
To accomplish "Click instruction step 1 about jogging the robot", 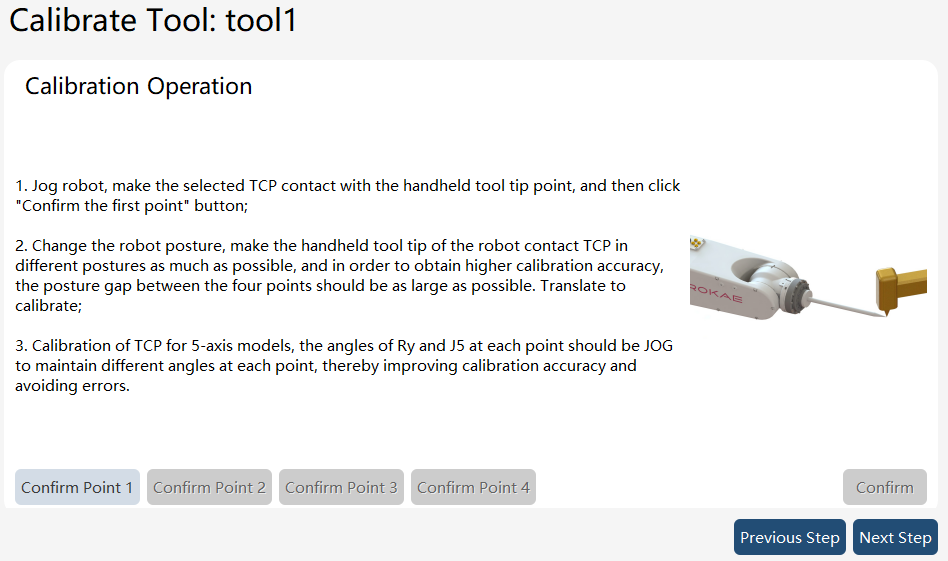I will (x=348, y=195).
